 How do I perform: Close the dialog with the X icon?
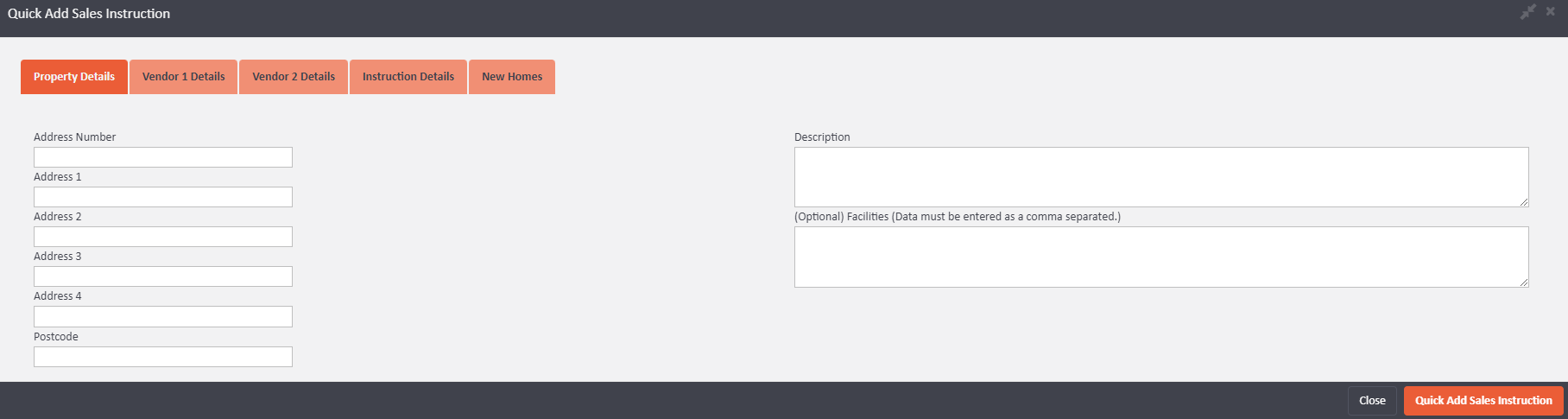point(1551,12)
